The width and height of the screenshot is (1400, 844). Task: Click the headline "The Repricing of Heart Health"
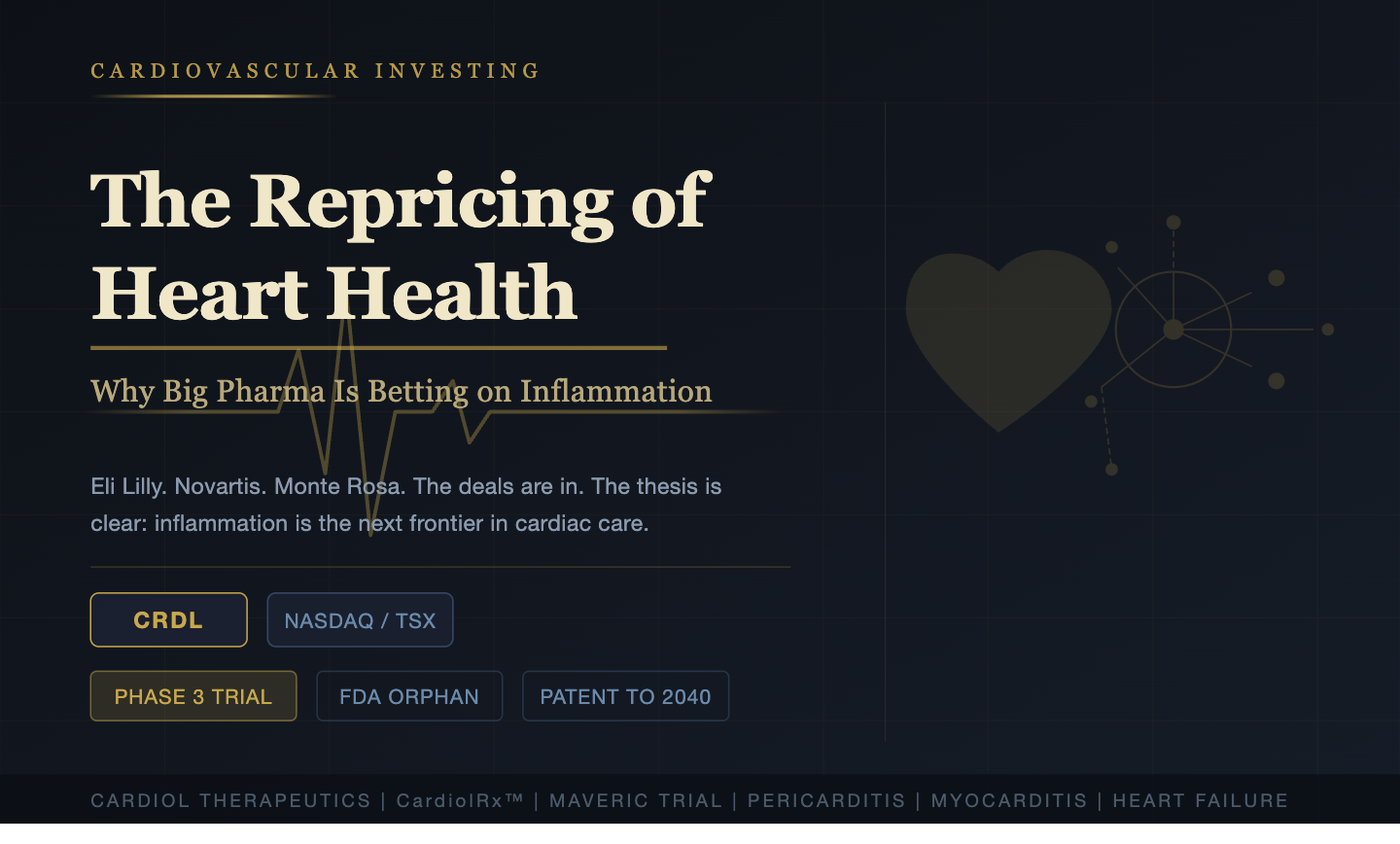(x=401, y=247)
